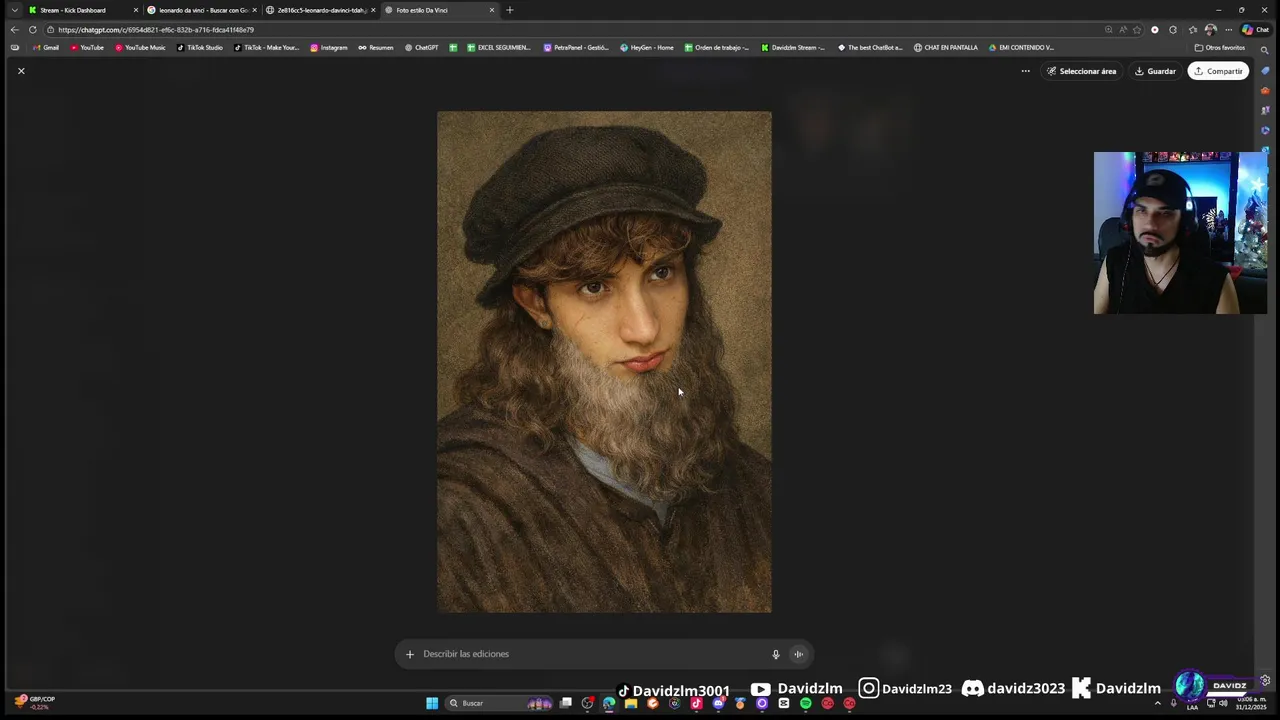Reload the page
Image resolution: width=1280 pixels, height=720 pixels.
click(32, 29)
